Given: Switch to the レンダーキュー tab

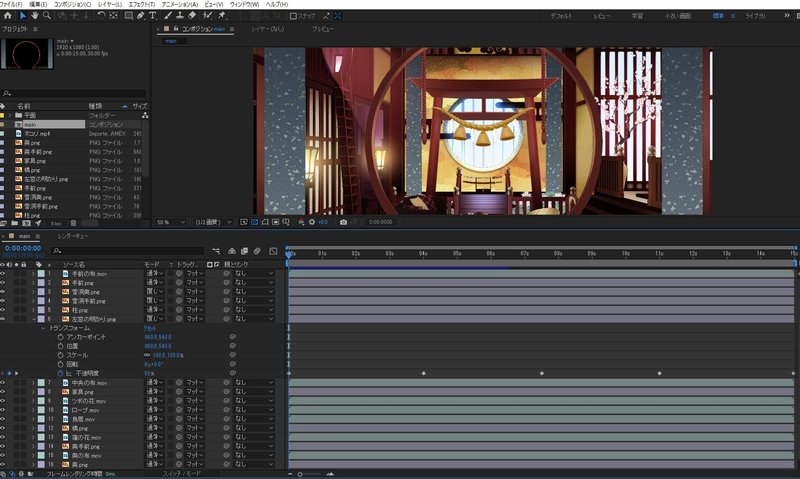Looking at the screenshot, I should coord(73,236).
